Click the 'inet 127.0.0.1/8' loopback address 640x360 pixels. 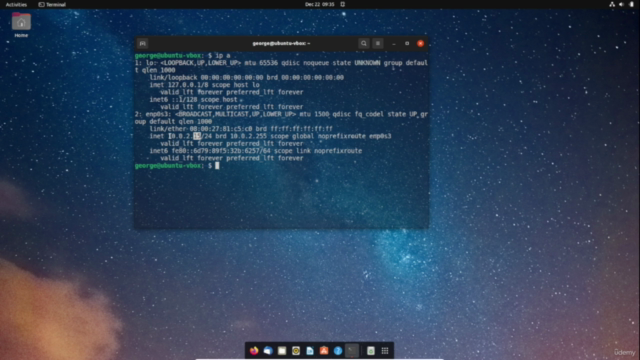178,85
